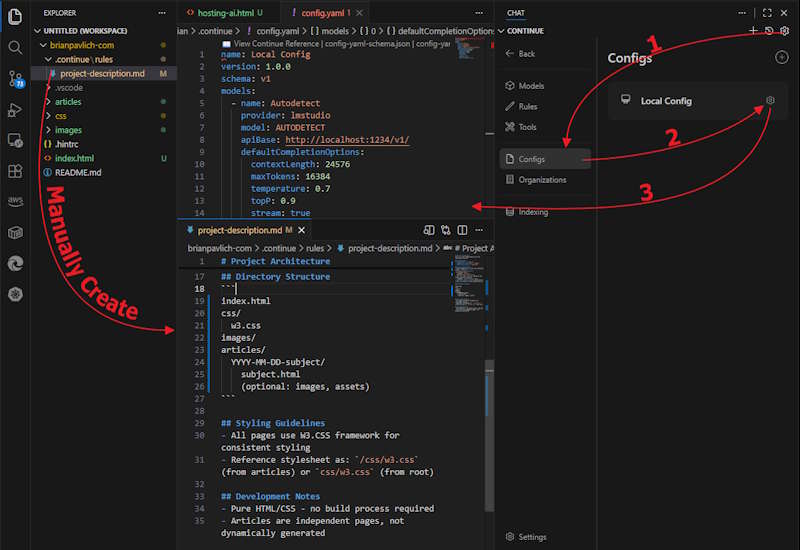
Task: Split the lower editor
Action: tap(462, 230)
